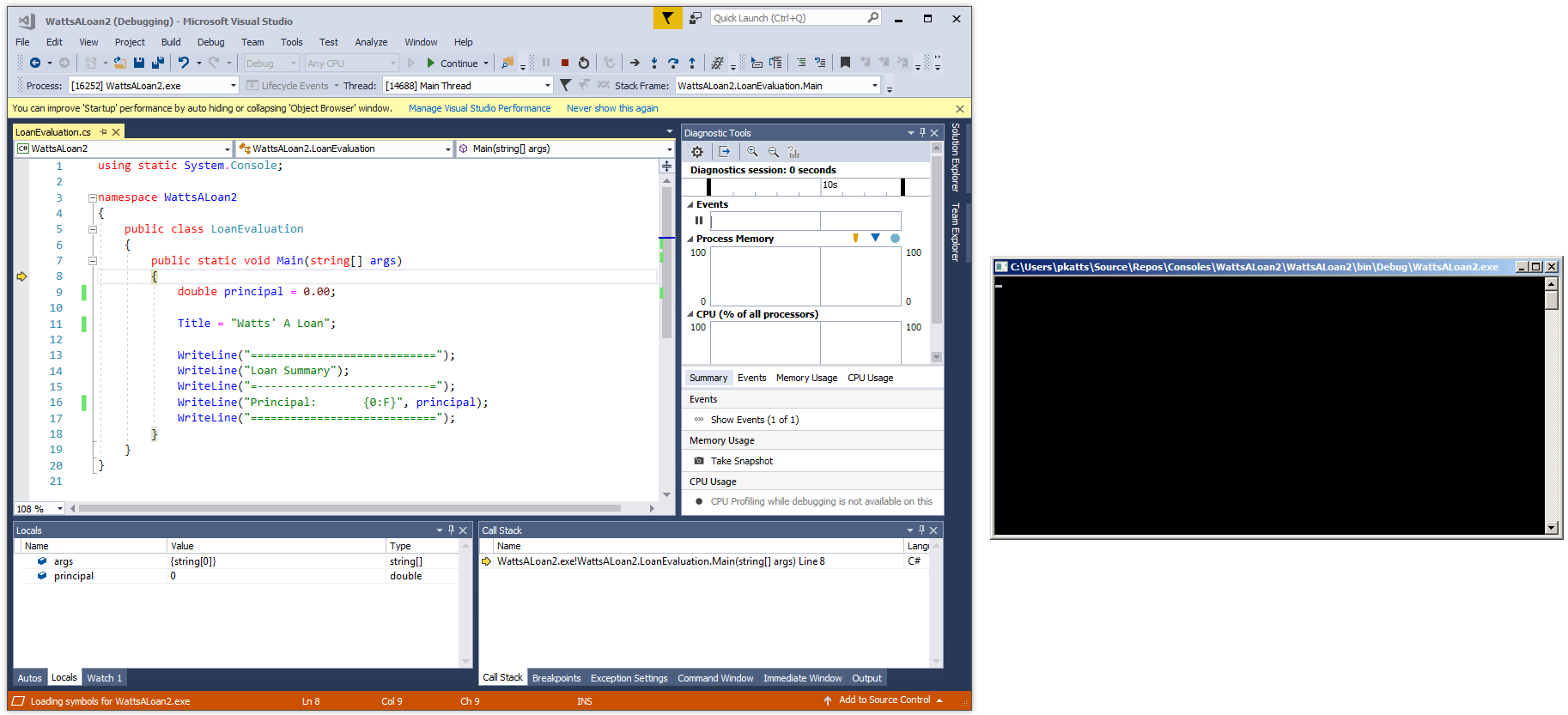Stop debugging with the red square

pyautogui.click(x=565, y=63)
